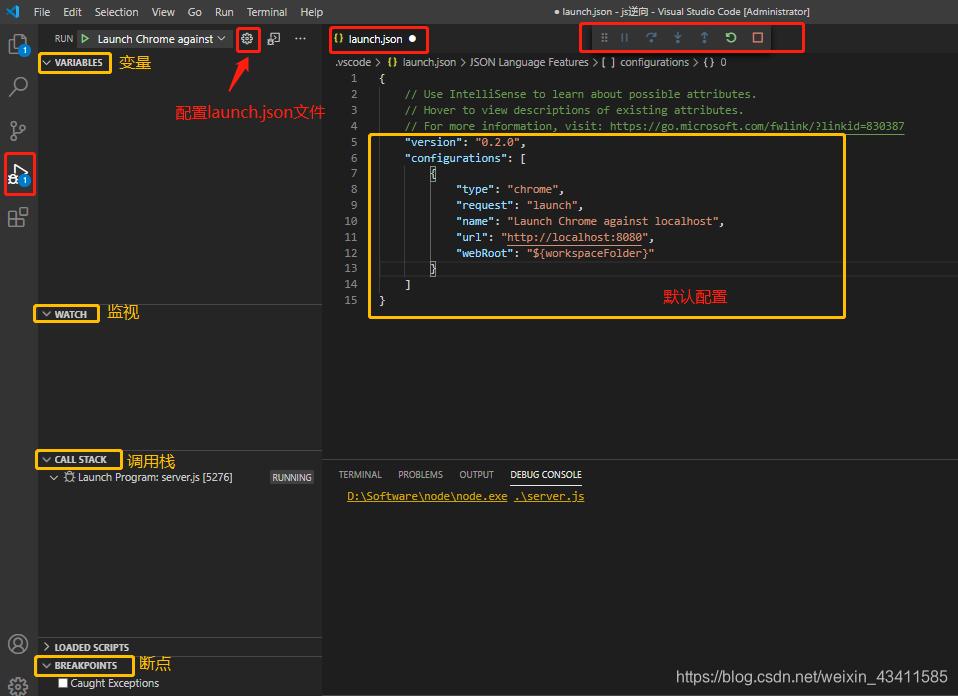Image resolution: width=958 pixels, height=696 pixels.
Task: Pause the debug session
Action: pyautogui.click(x=624, y=38)
